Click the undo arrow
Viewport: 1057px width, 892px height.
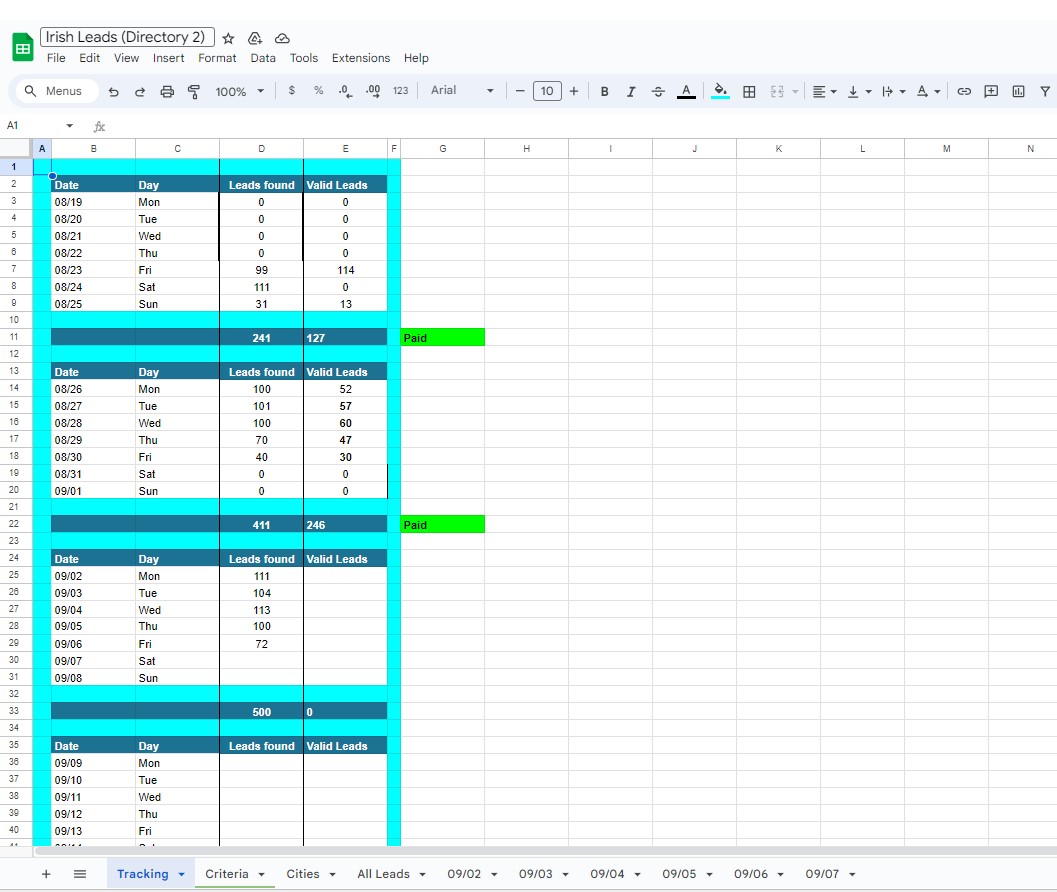click(x=113, y=92)
